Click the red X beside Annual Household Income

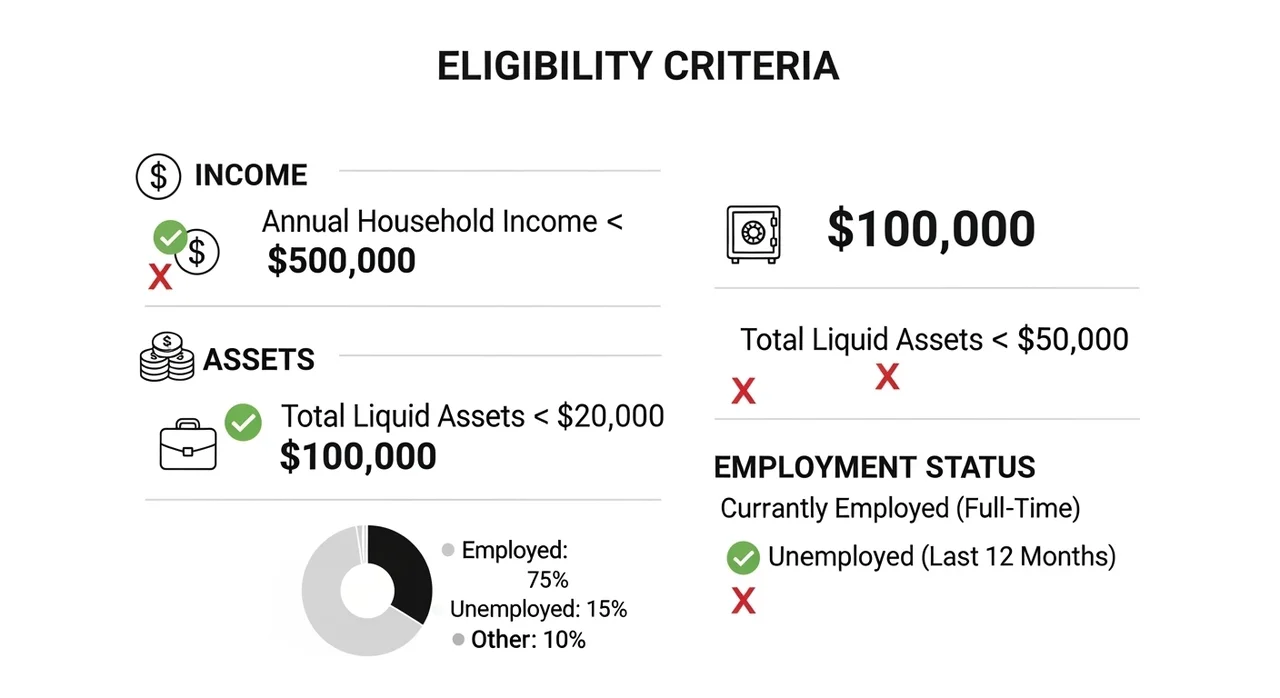pyautogui.click(x=160, y=276)
